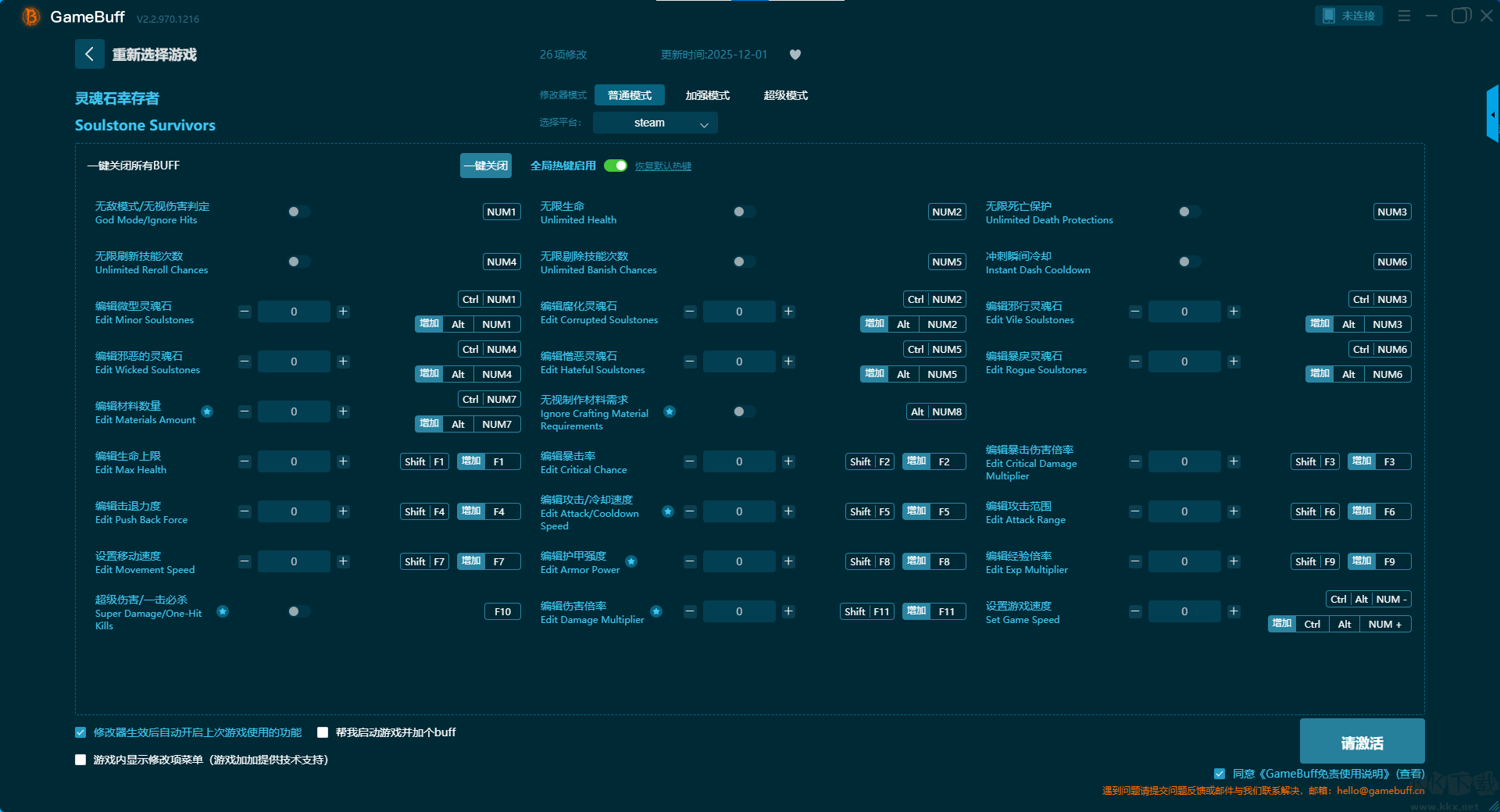
Task: Uncheck the GameBuff agreement checkbox
Action: (x=1220, y=774)
